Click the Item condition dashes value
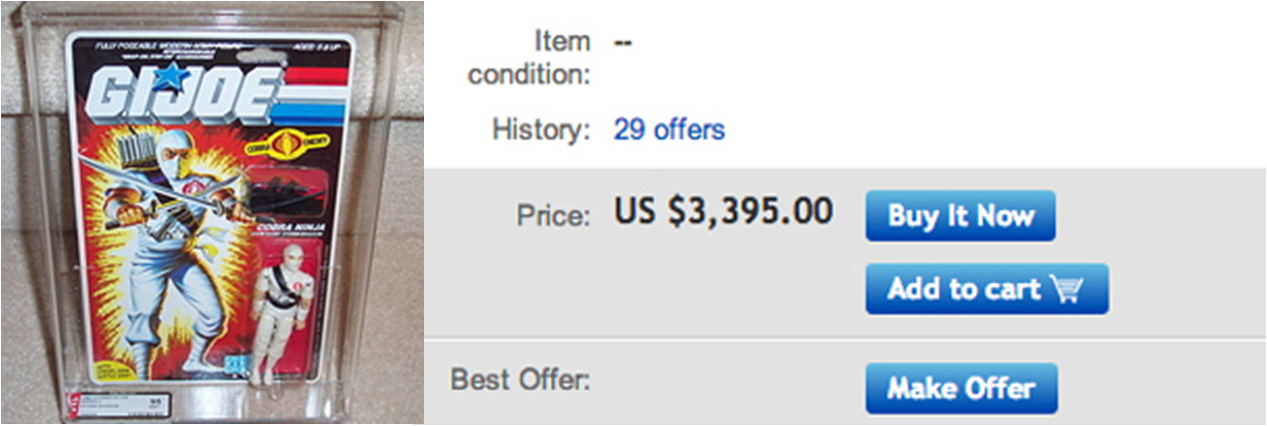This screenshot has width=1267, height=426. [622, 42]
